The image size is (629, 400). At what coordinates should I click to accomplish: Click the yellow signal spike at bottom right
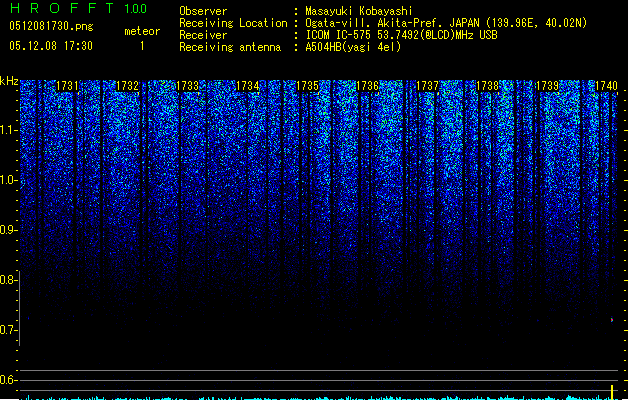pos(612,392)
